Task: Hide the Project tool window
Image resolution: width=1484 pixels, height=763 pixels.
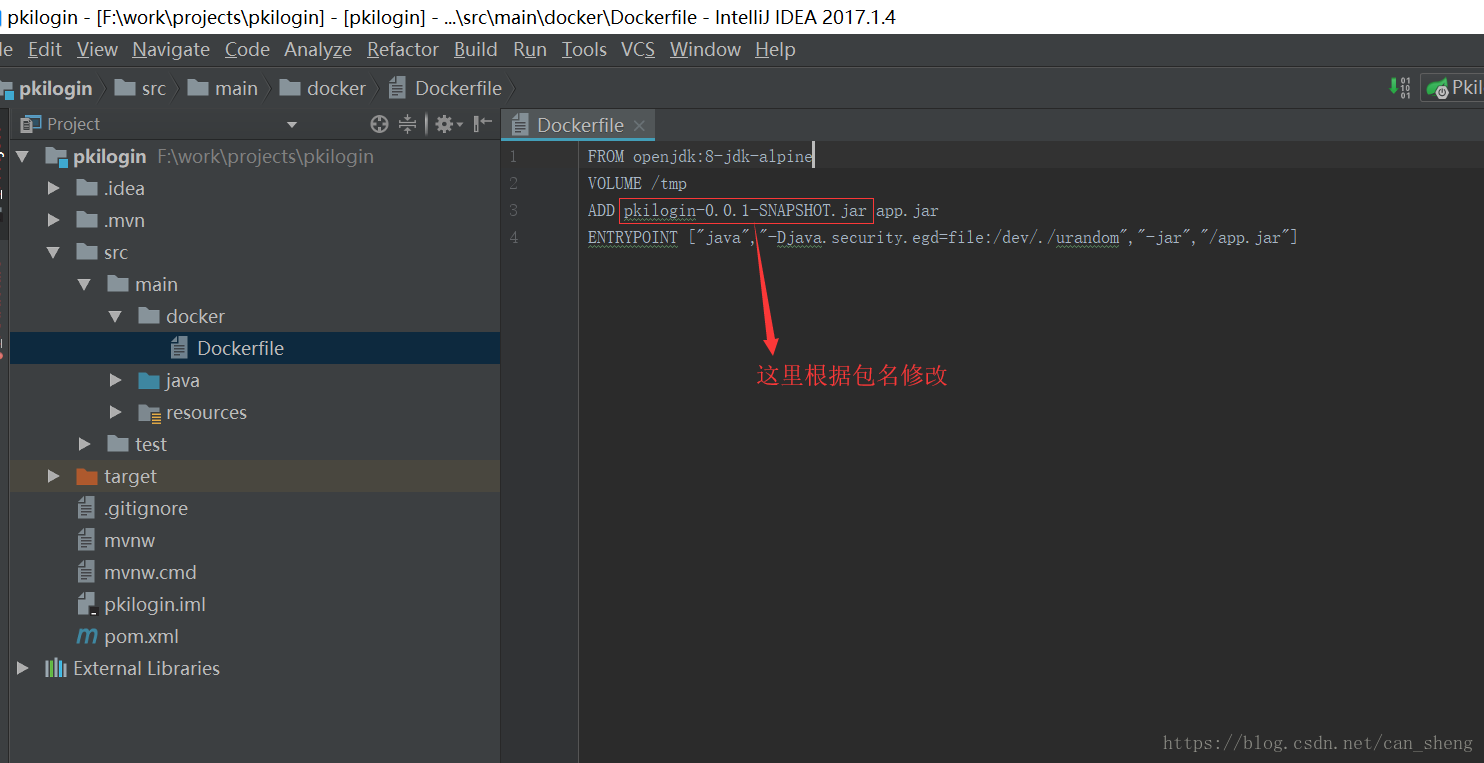Action: point(482,123)
